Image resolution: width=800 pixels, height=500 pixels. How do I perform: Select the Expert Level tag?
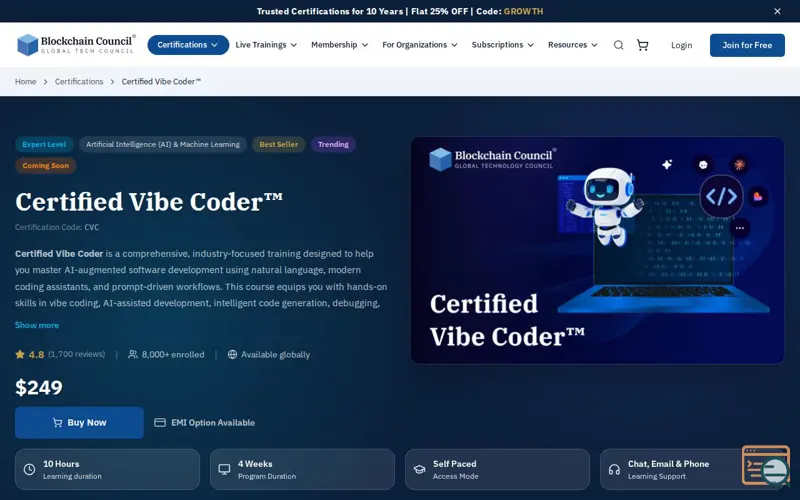pos(44,144)
